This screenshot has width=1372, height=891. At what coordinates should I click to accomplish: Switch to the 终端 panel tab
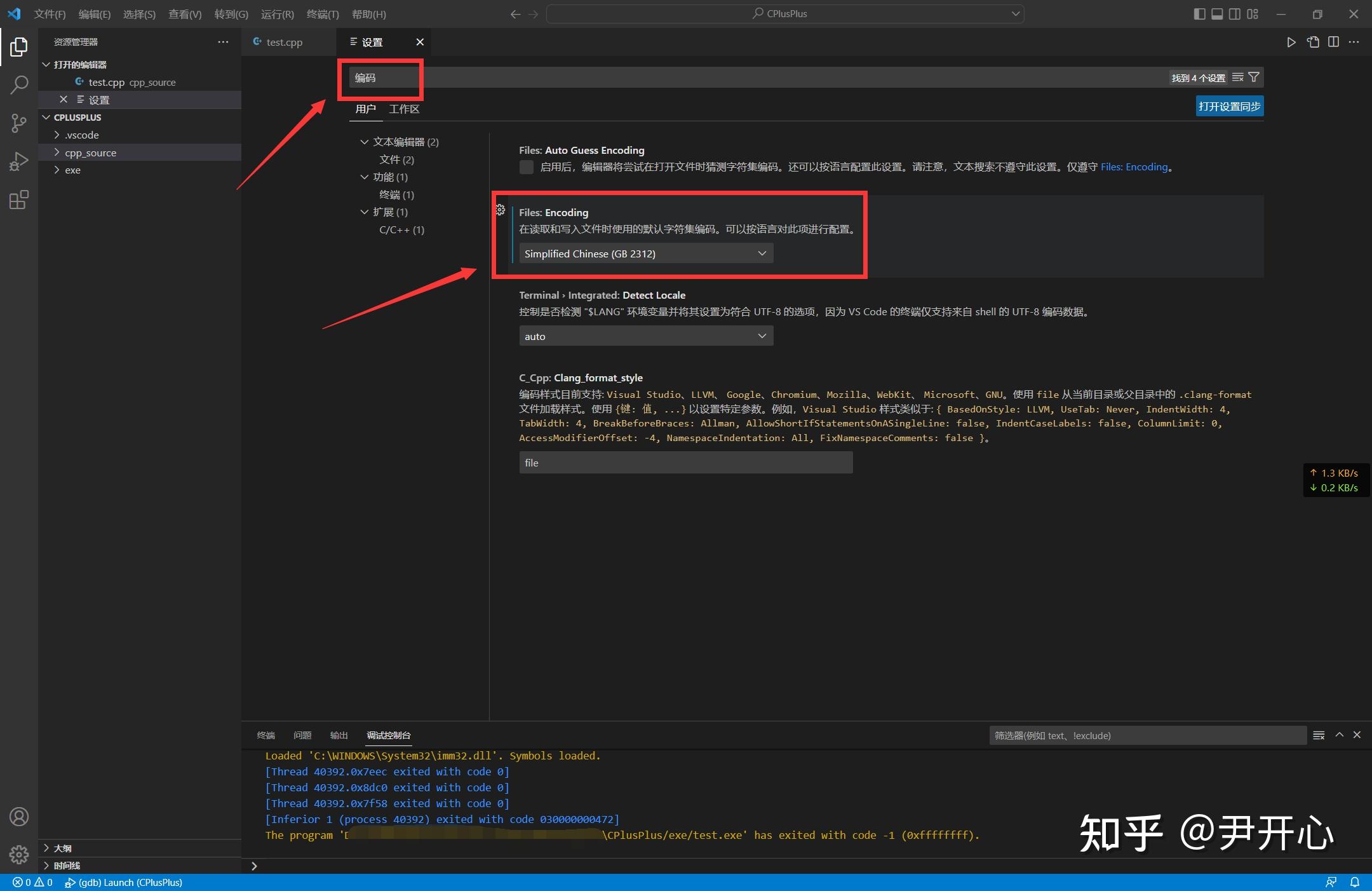266,735
